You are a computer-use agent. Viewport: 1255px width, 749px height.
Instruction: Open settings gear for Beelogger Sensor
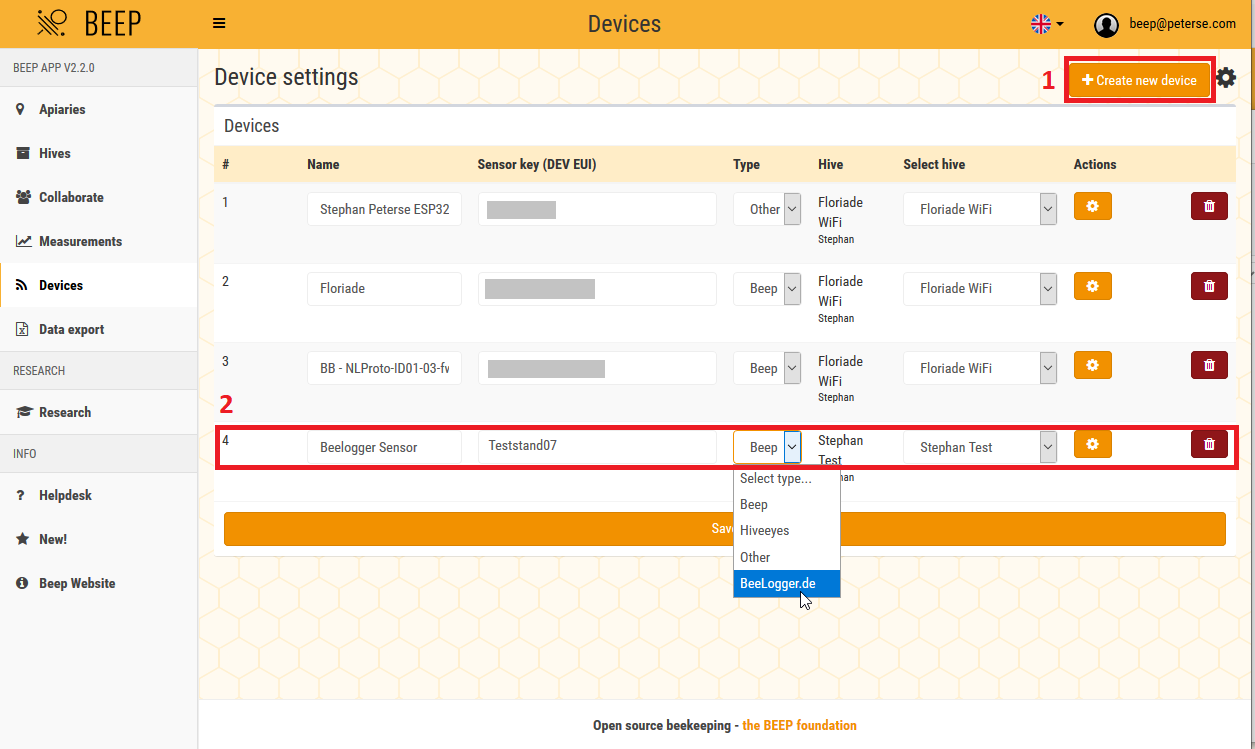(x=1092, y=444)
